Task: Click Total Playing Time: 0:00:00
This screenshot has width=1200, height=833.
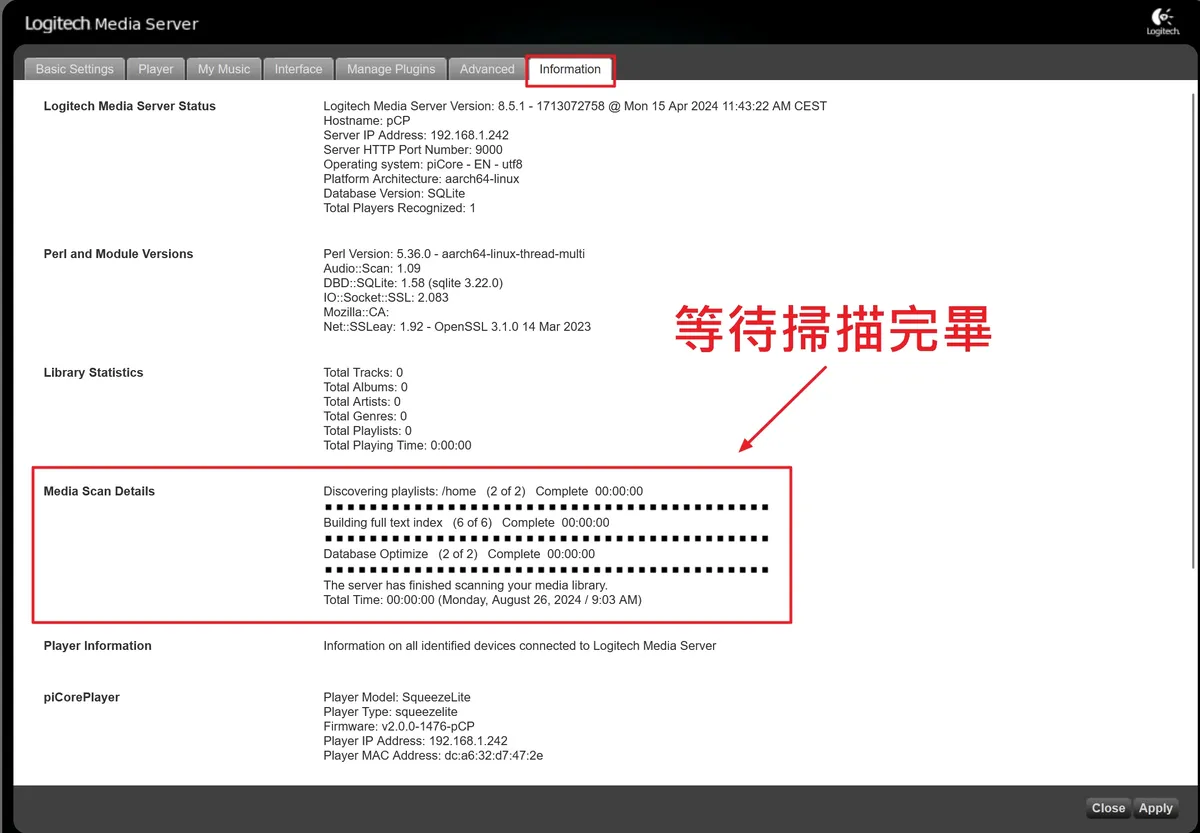Action: 397,445
